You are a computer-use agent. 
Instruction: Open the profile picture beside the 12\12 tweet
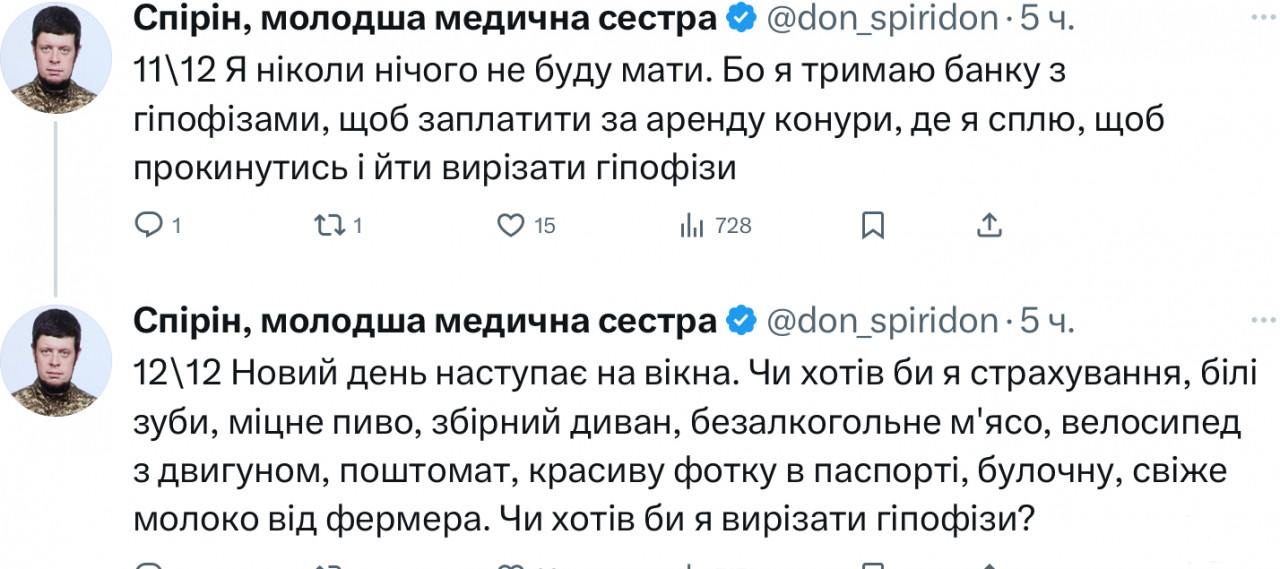(56, 361)
